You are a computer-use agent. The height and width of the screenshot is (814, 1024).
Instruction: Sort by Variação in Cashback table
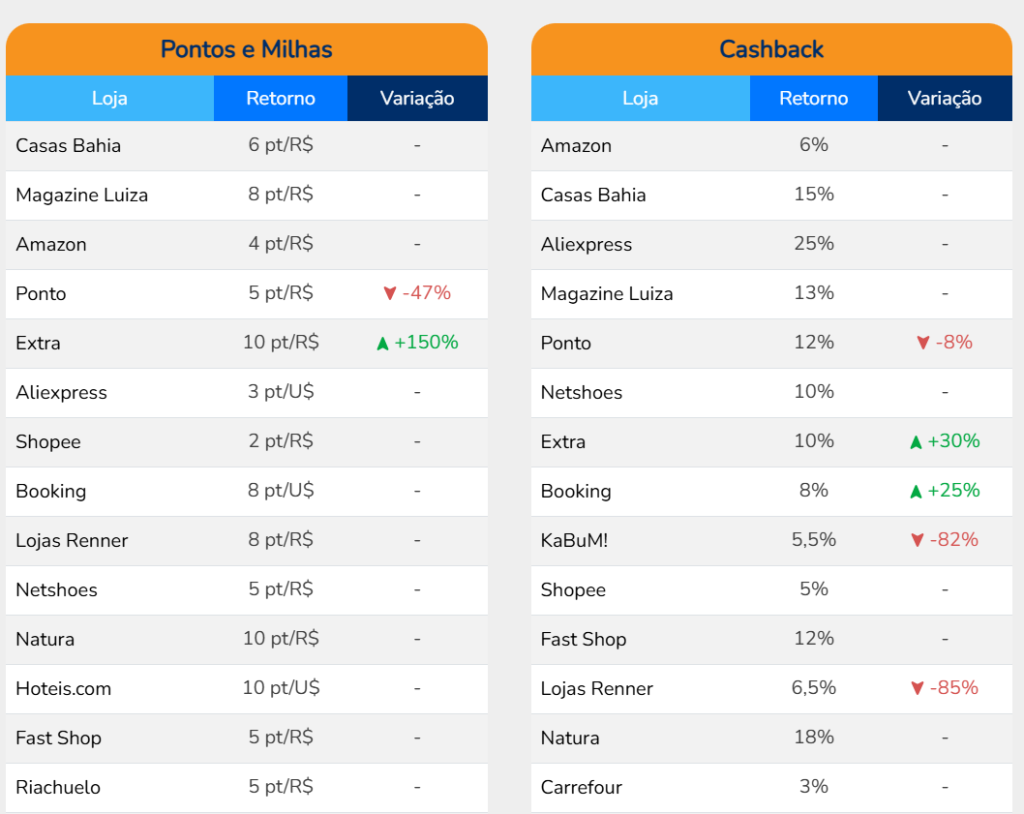click(944, 98)
